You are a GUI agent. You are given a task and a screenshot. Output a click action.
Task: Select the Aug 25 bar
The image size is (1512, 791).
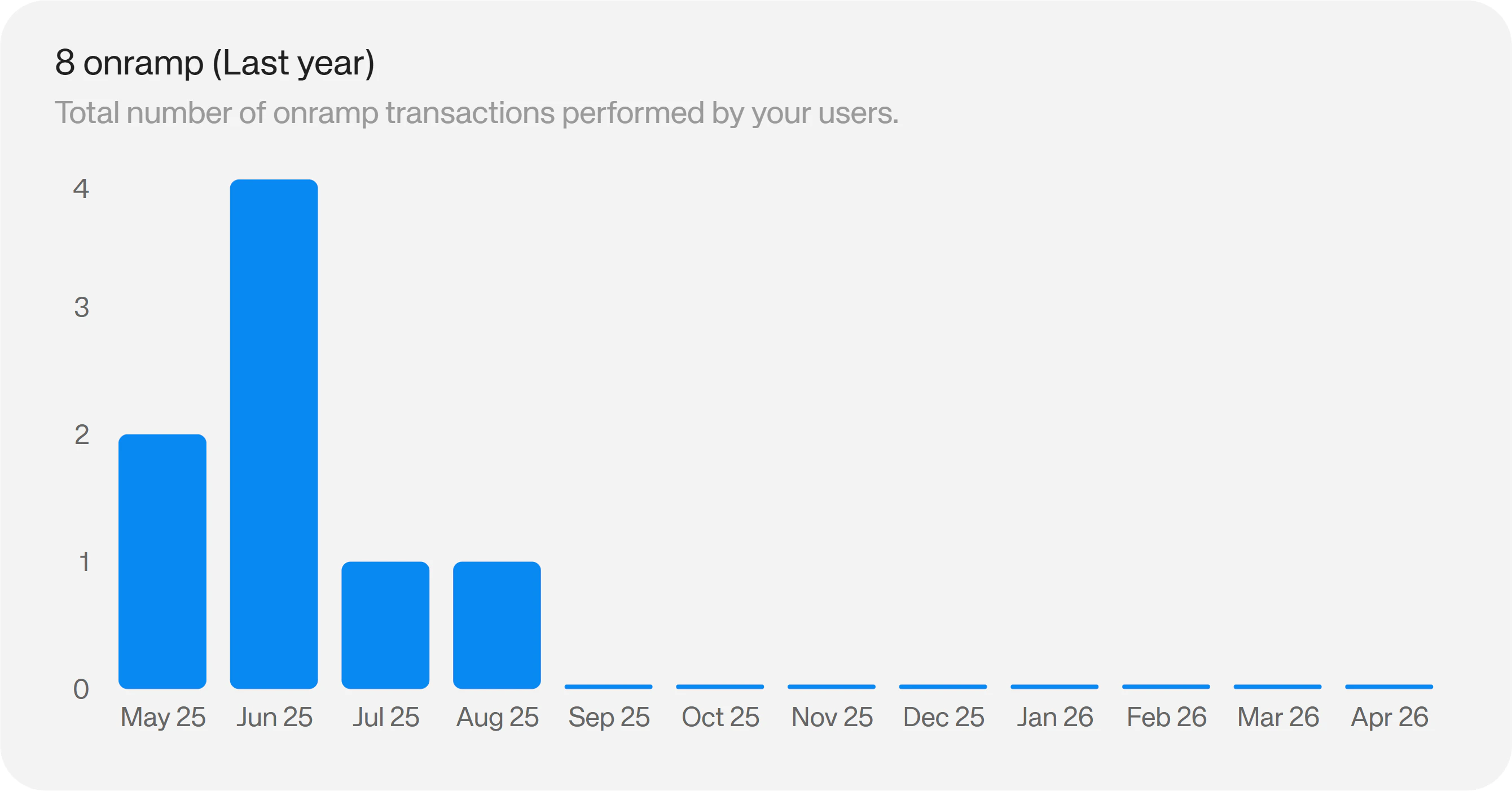click(496, 625)
